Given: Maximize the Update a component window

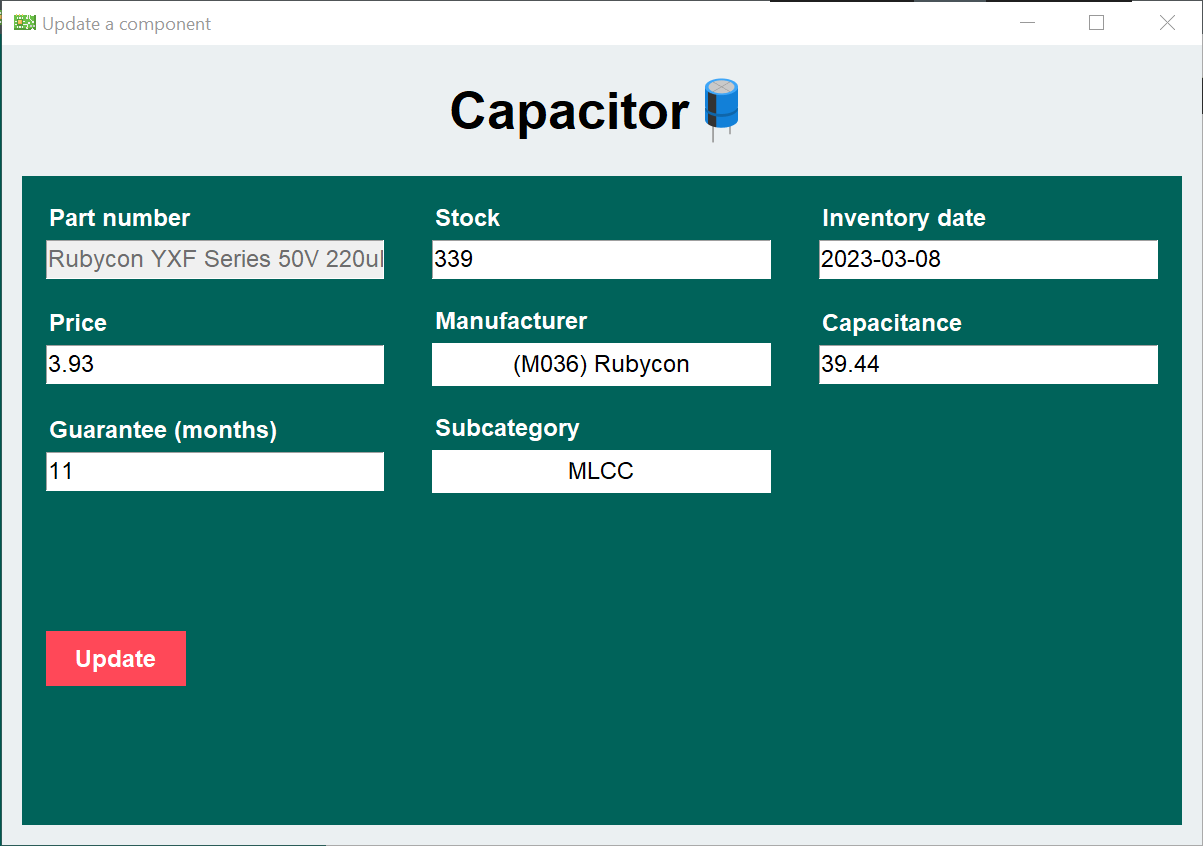Looking at the screenshot, I should (x=1097, y=23).
